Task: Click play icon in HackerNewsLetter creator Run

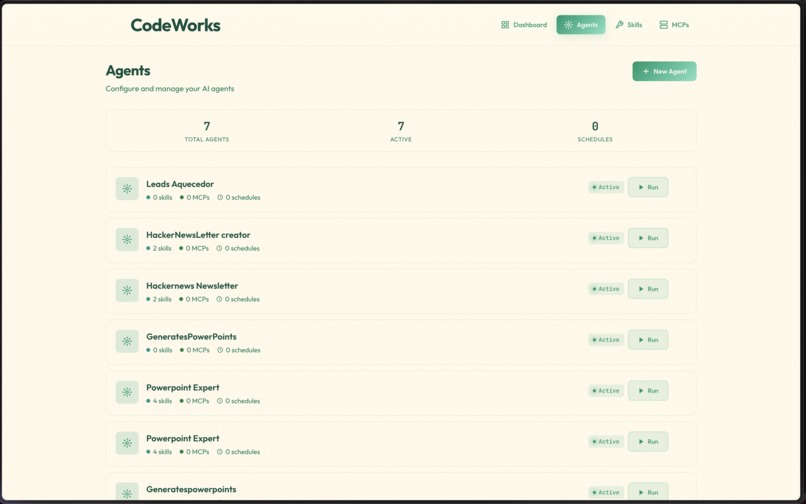Action: coord(641,238)
